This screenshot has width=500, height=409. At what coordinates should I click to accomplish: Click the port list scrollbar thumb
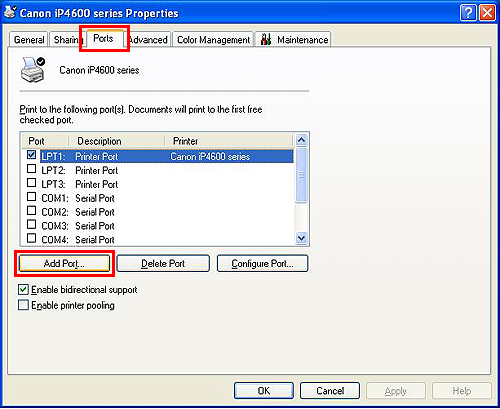[x=301, y=175]
